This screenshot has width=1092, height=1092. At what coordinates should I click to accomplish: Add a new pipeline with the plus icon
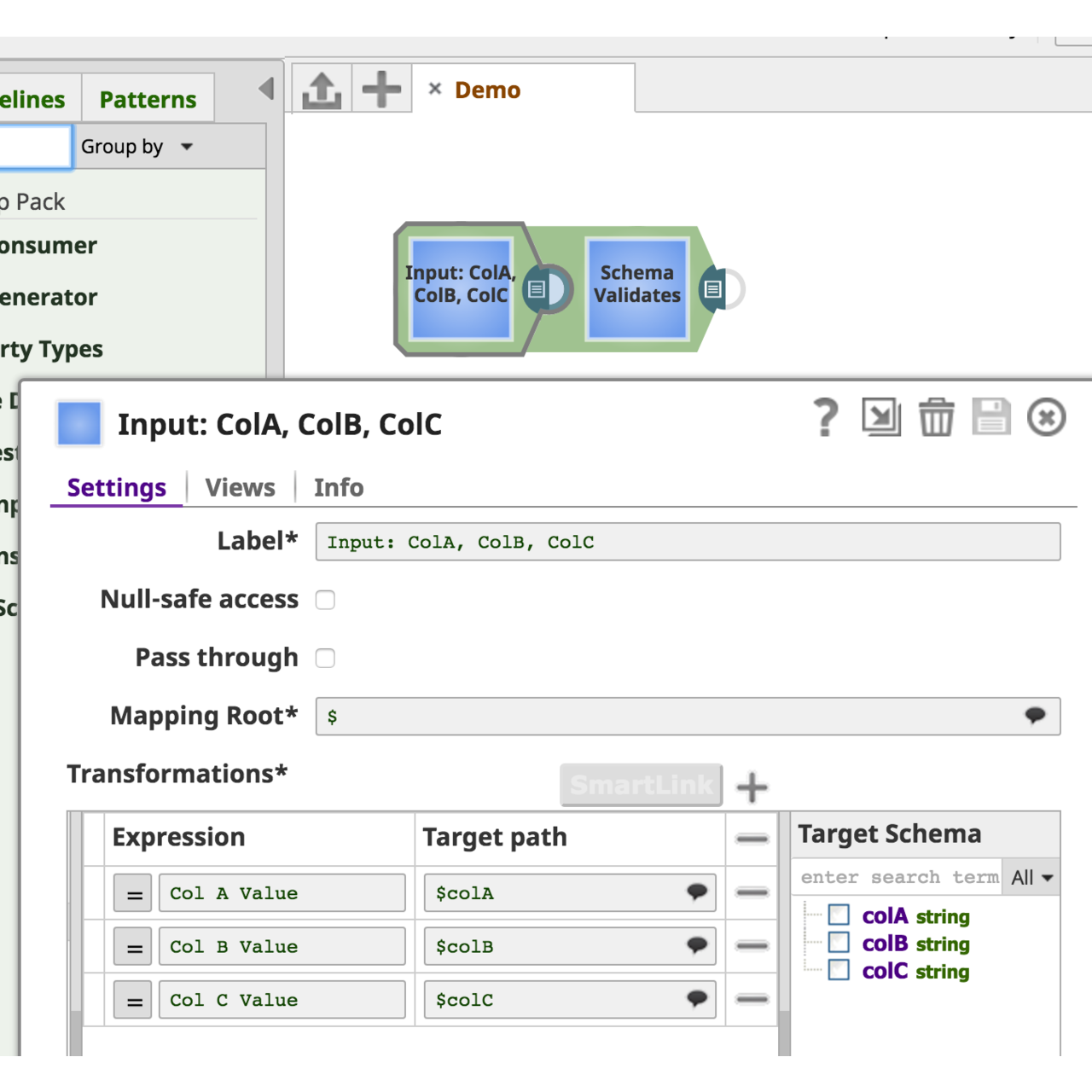(381, 88)
